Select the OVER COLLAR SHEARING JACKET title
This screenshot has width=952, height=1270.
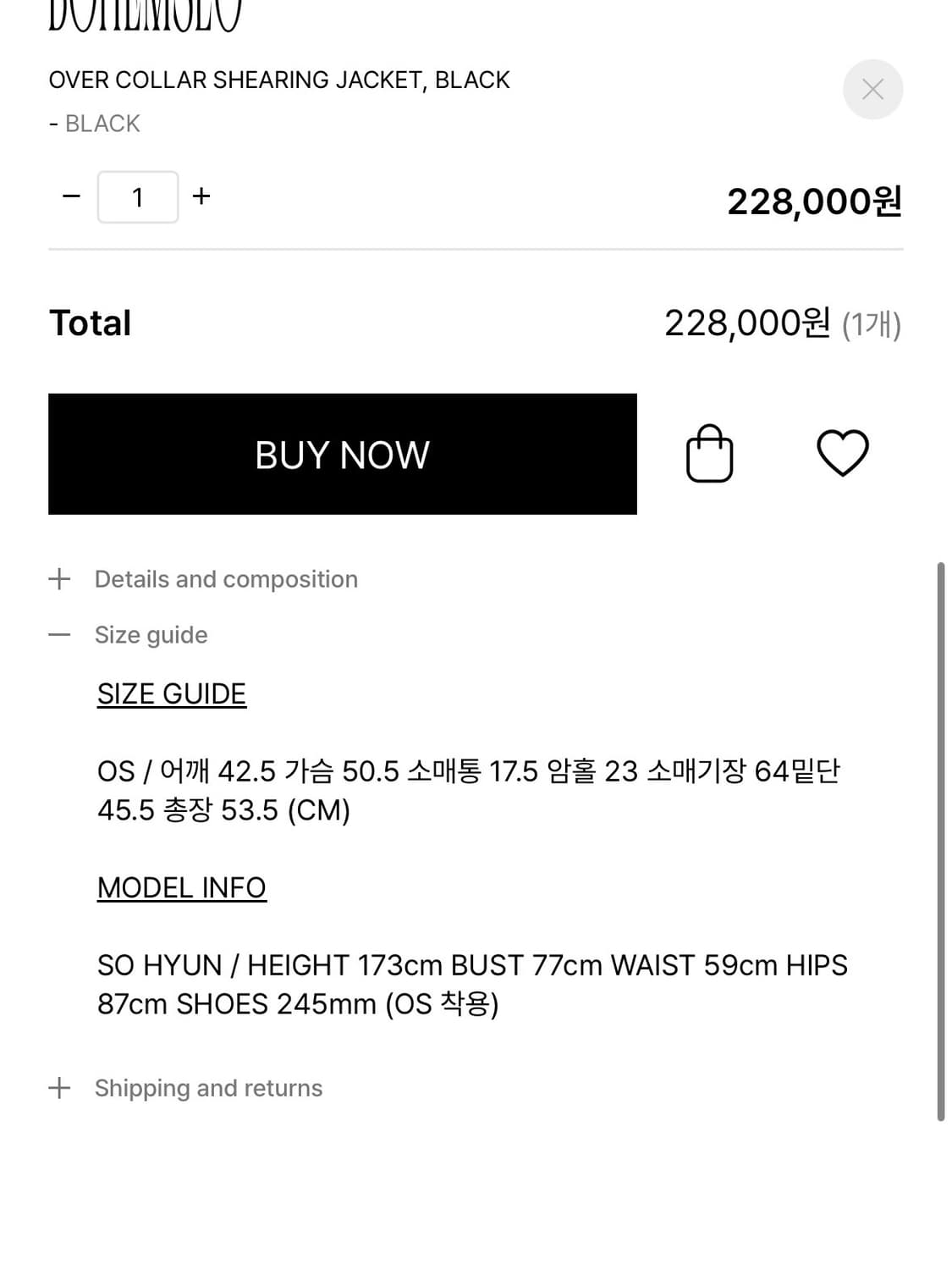[x=279, y=80]
